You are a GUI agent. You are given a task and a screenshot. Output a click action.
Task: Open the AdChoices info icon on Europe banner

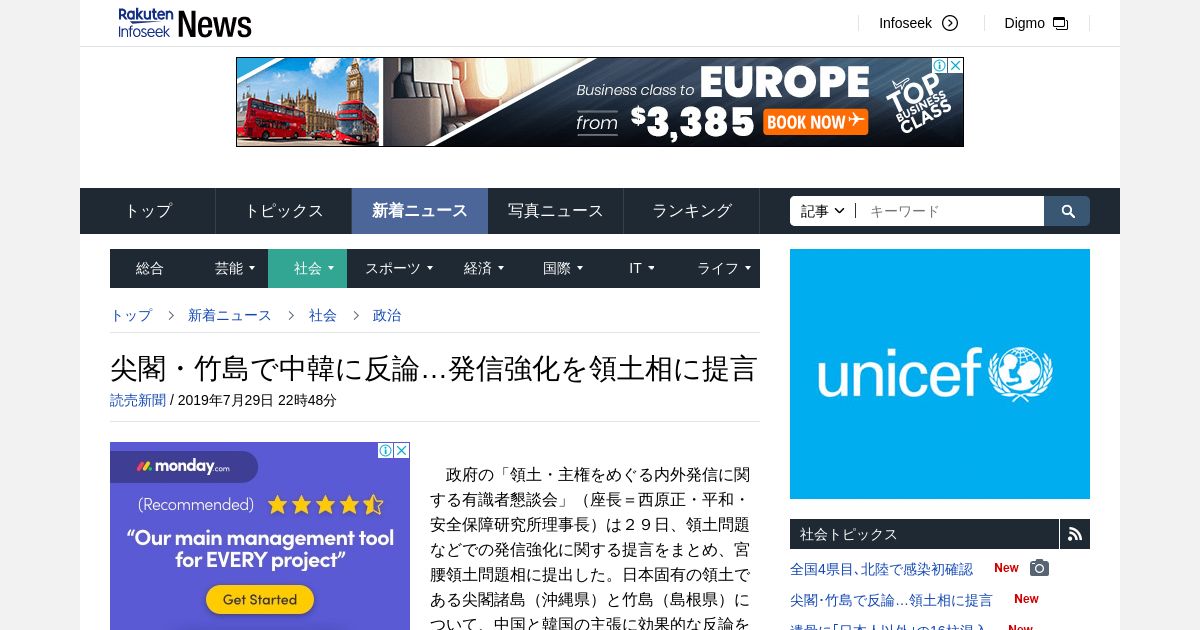tap(939, 65)
